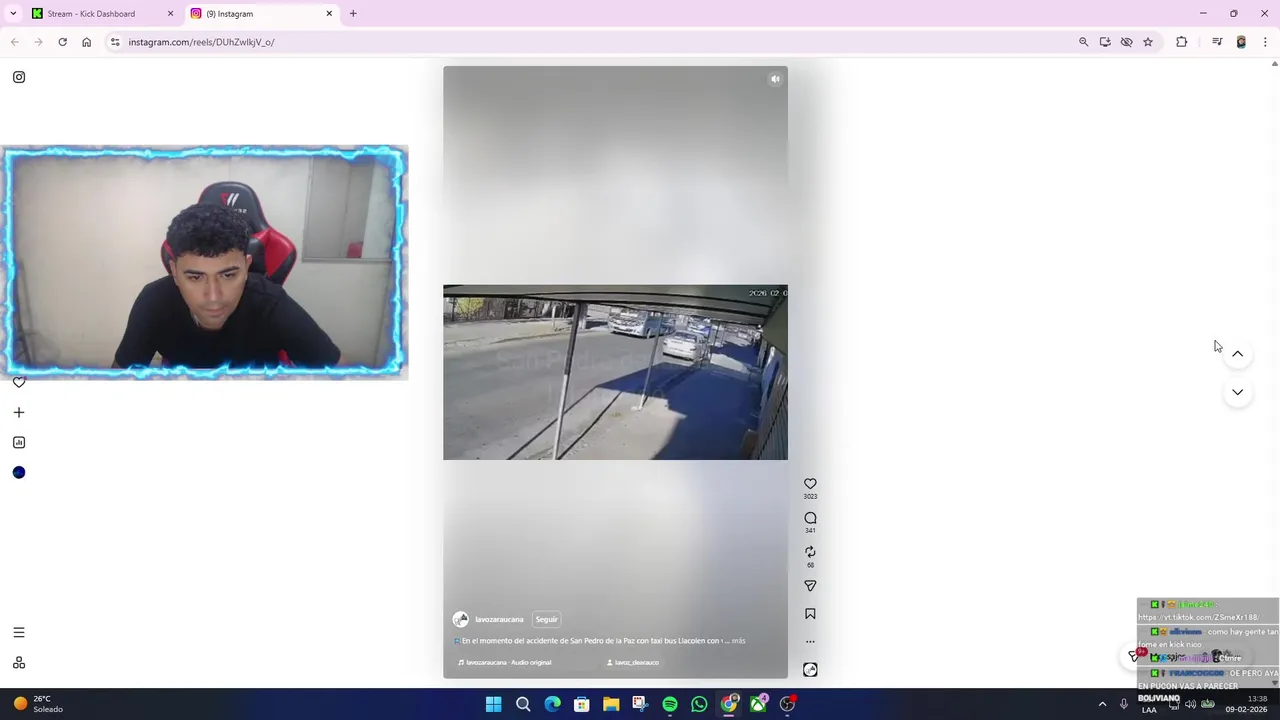The height and width of the screenshot is (720, 1280).
Task: Share the reel using paper plane icon
Action: click(810, 586)
